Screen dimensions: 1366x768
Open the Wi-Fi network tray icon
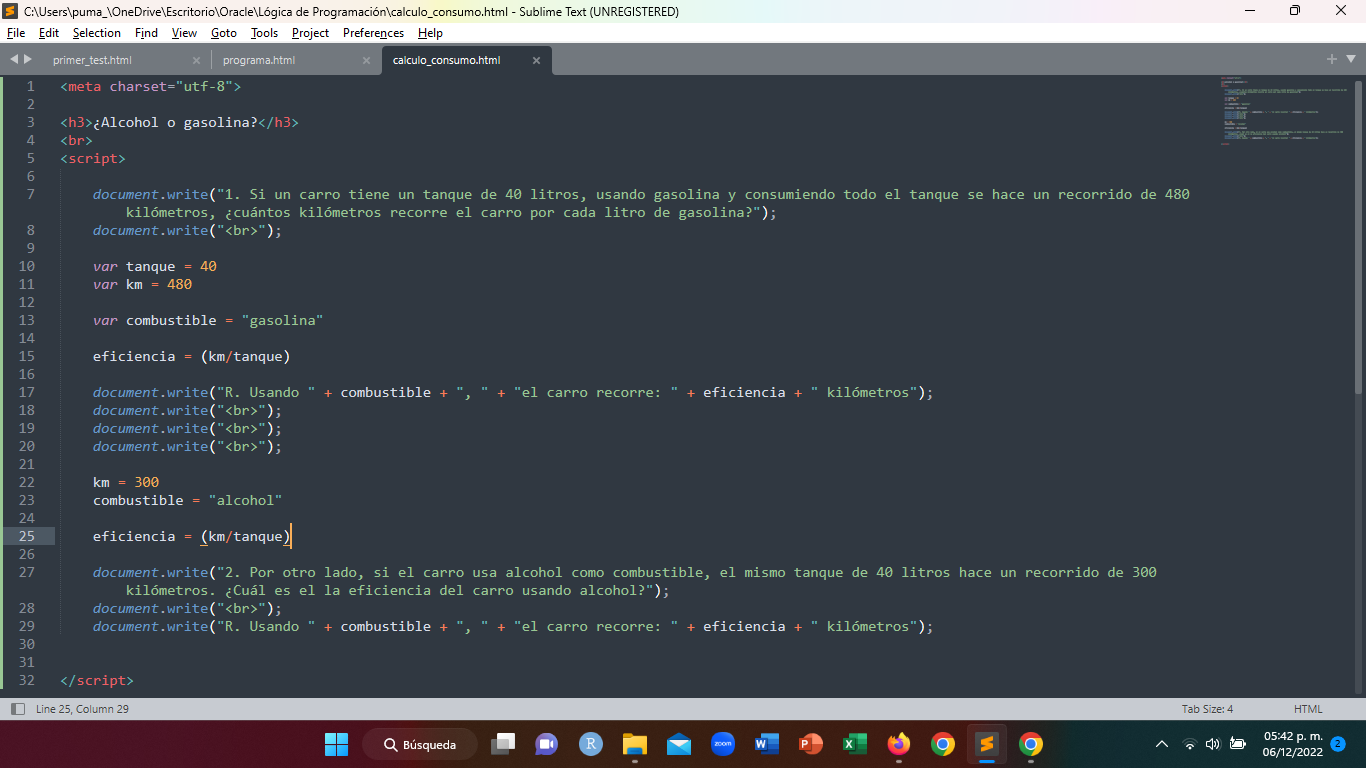click(1189, 744)
